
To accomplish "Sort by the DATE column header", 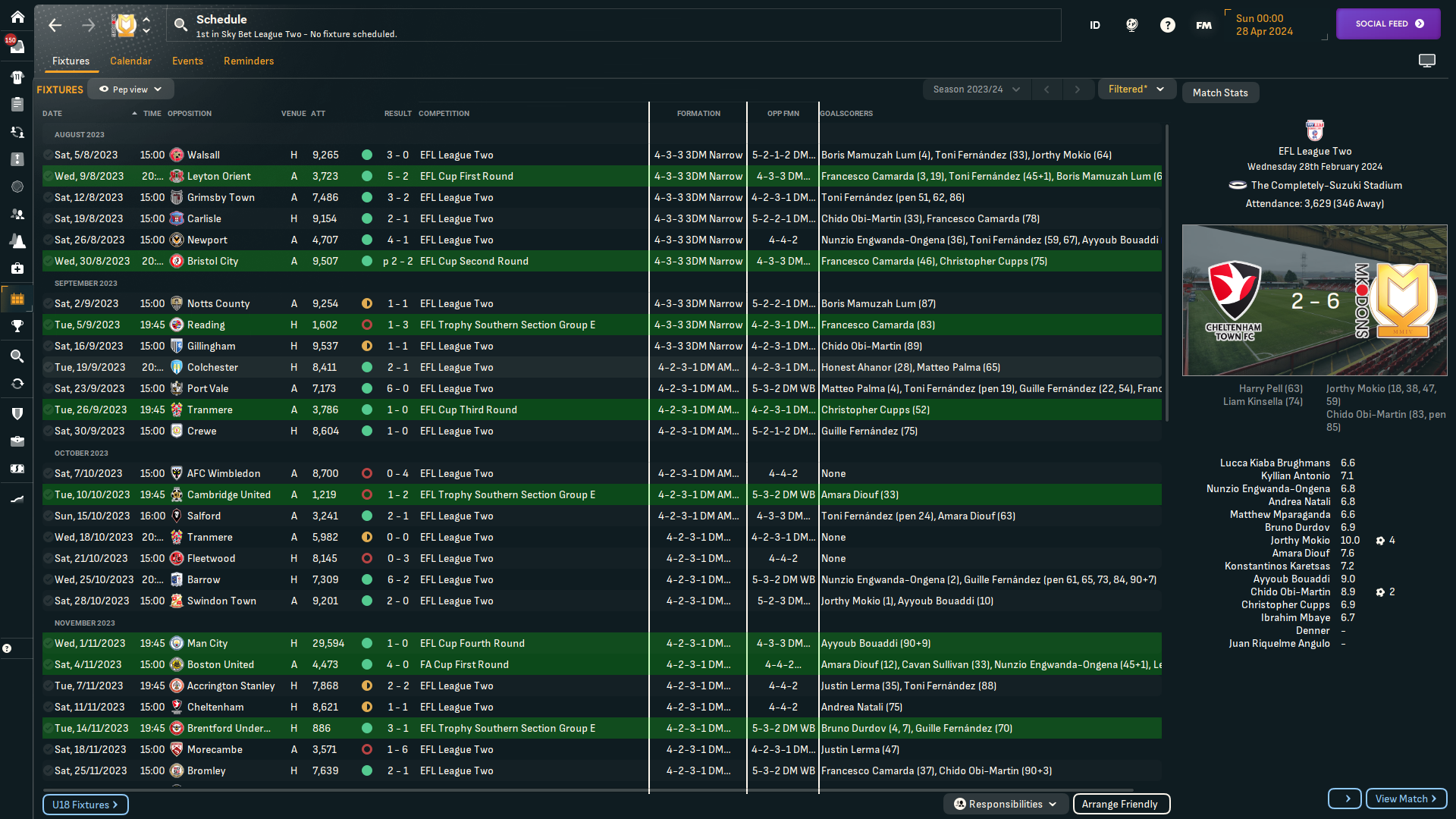I will tap(52, 114).
